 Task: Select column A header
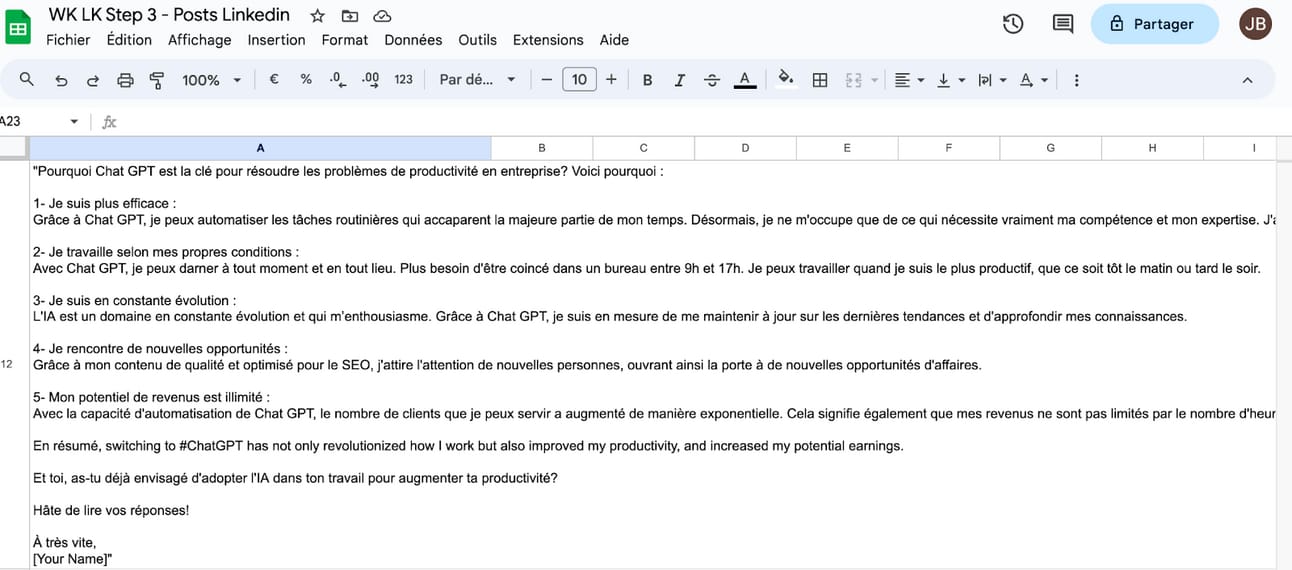pyautogui.click(x=260, y=148)
